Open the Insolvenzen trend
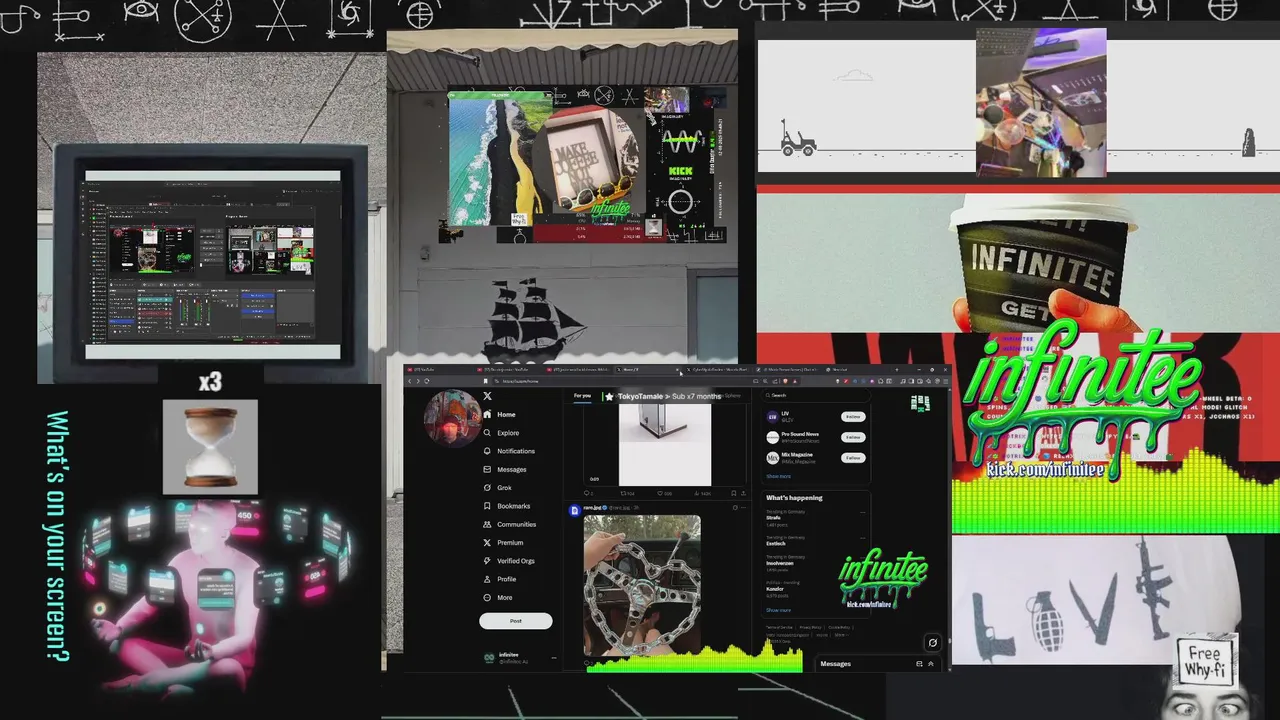Screen dimensions: 1280x720 (780, 563)
